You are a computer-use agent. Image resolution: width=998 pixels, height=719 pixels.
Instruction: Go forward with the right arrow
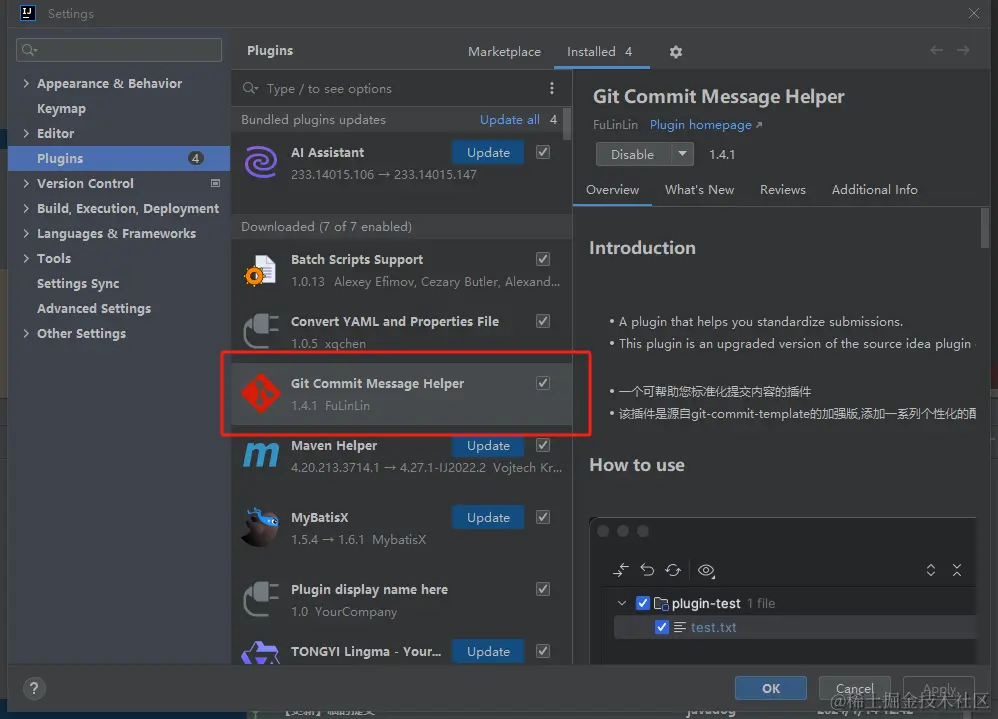[963, 50]
